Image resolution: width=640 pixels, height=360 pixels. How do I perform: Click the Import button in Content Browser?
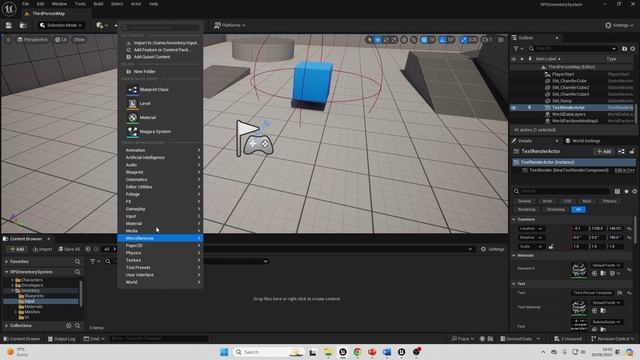[43, 249]
